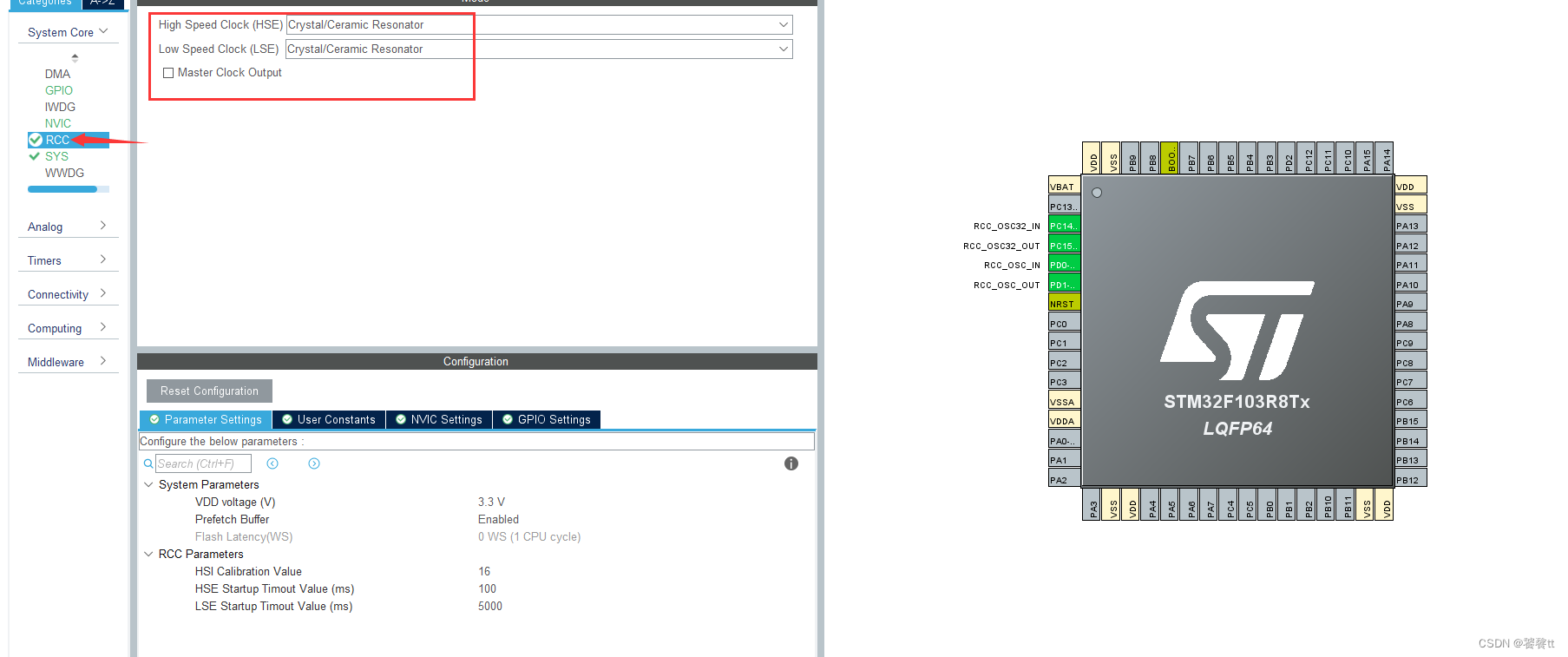Image resolution: width=1568 pixels, height=657 pixels.
Task: Click the HSI Calibration Value 16
Action: [484, 571]
